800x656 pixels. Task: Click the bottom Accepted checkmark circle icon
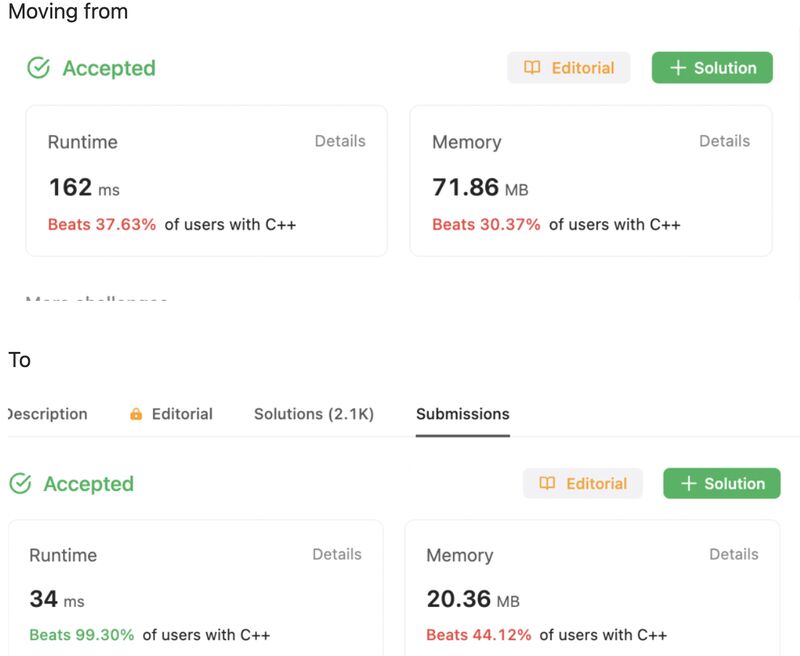20,484
